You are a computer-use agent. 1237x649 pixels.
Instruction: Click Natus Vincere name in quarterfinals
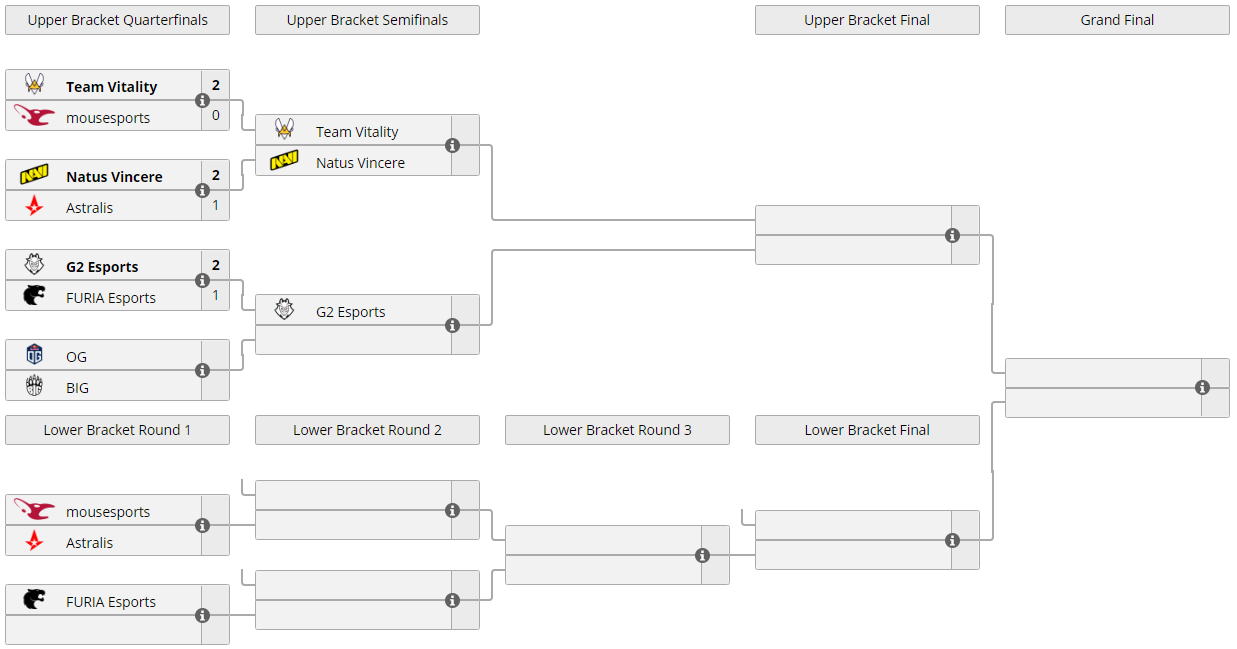tap(114, 177)
